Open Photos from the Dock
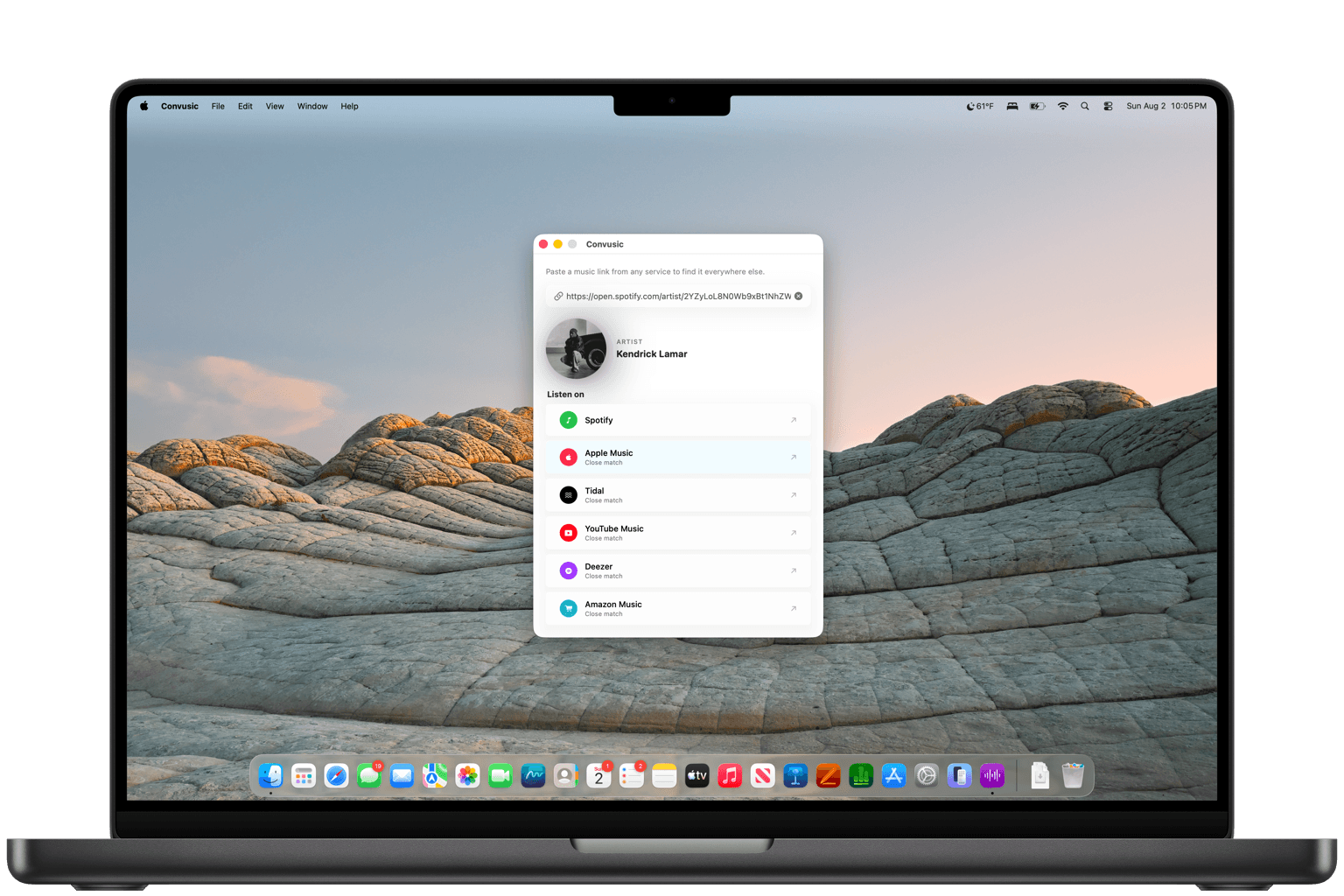 click(467, 775)
